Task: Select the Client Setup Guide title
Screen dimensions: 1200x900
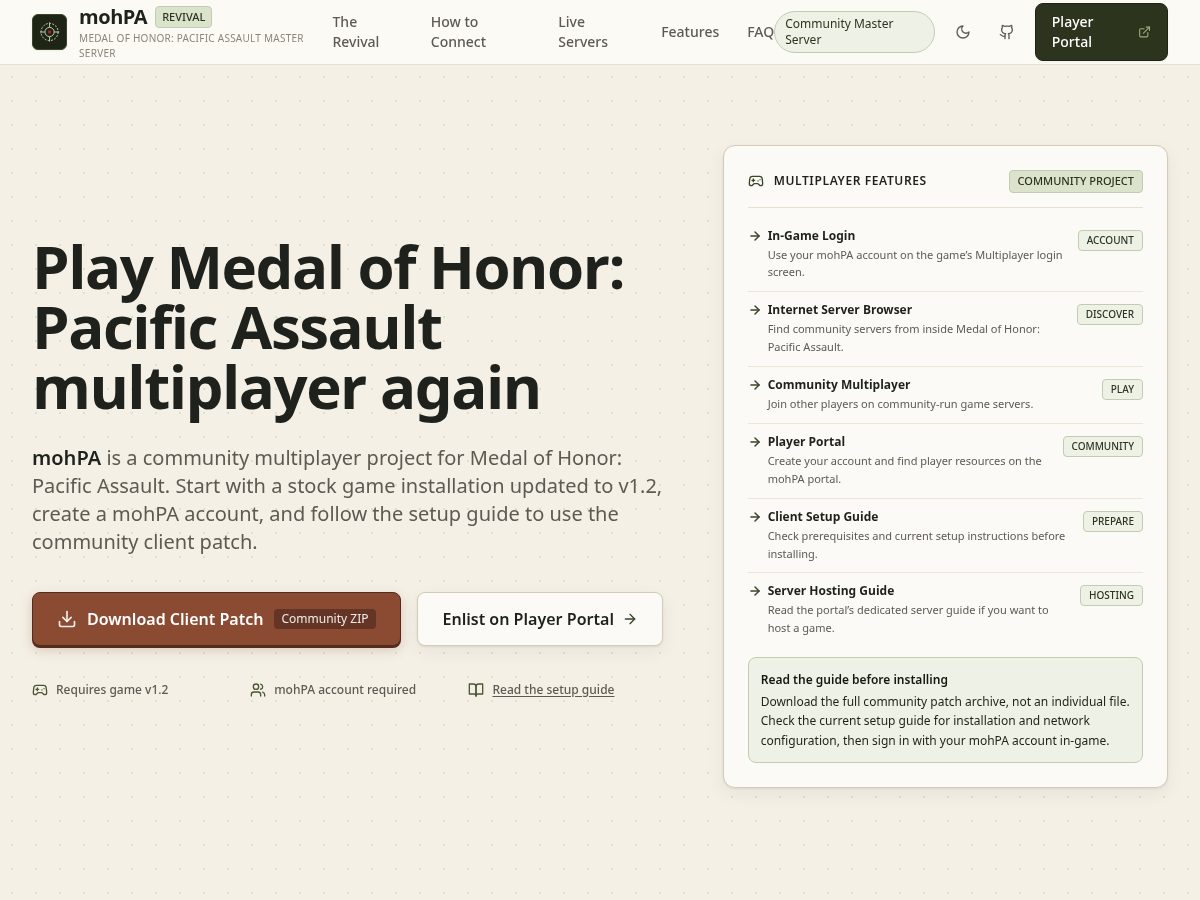Action: click(x=823, y=517)
